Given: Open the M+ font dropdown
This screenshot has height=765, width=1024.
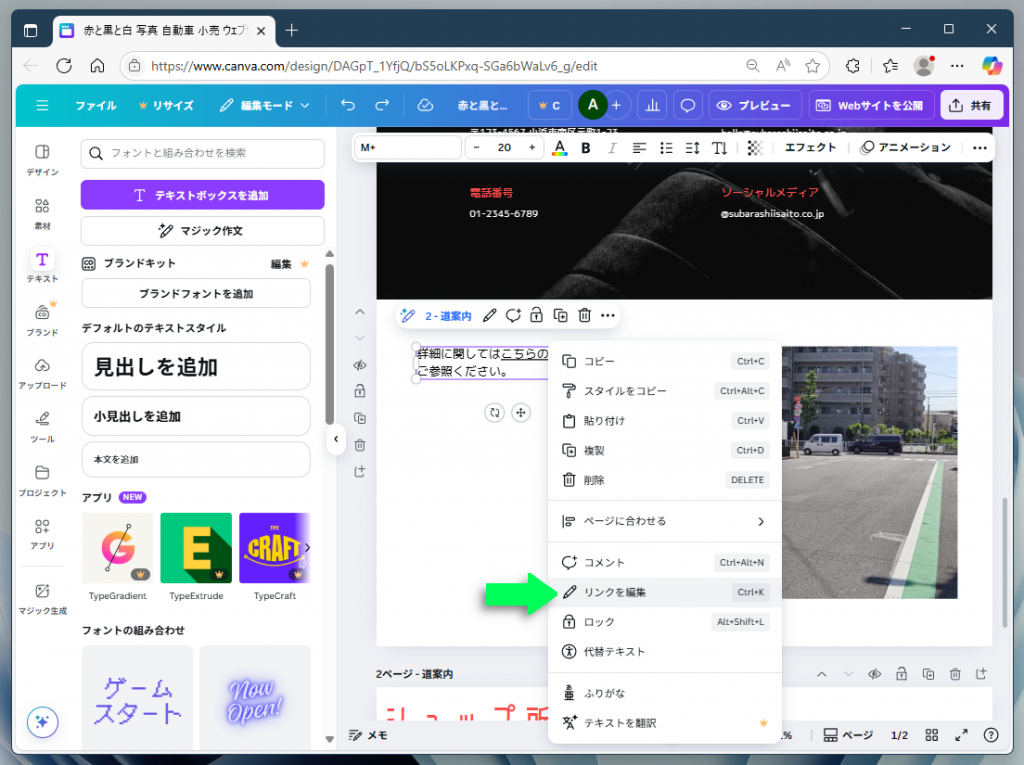Looking at the screenshot, I should (407, 147).
